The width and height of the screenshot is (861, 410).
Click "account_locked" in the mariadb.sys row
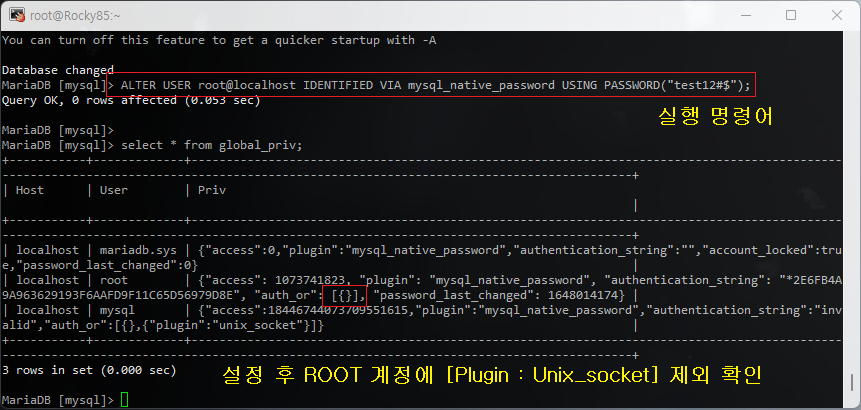[757, 250]
